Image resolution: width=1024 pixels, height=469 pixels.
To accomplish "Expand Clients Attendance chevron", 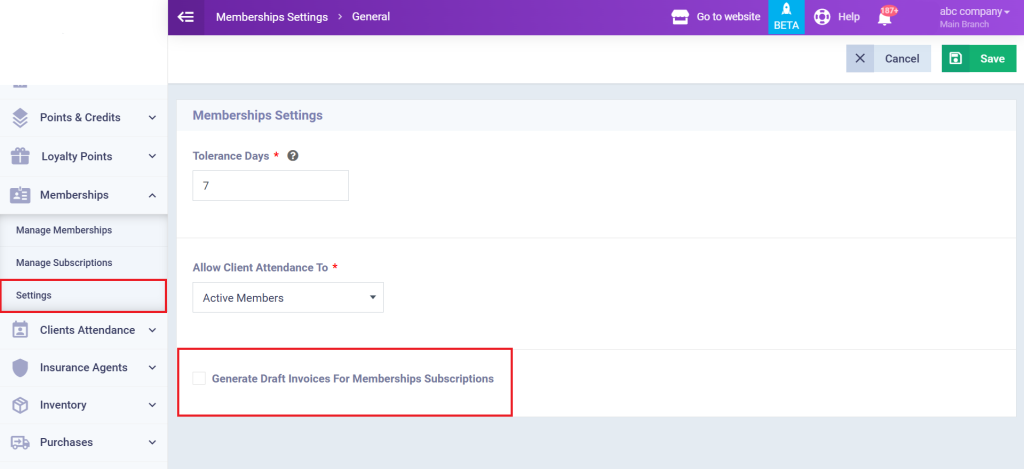I will (x=152, y=330).
